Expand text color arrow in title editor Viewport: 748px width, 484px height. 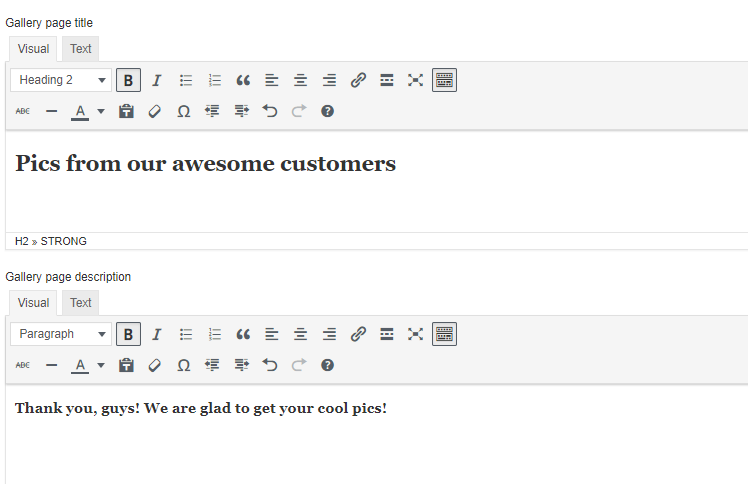pyautogui.click(x=101, y=111)
